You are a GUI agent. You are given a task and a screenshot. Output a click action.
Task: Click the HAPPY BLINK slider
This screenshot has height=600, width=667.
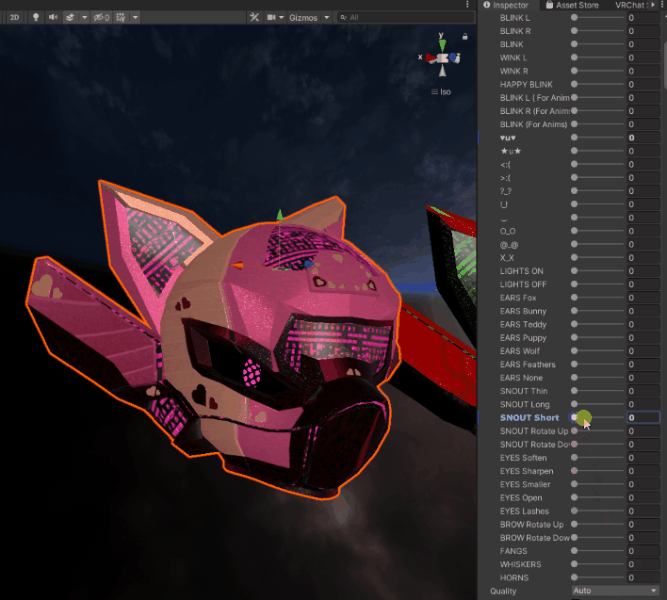[x=598, y=84]
